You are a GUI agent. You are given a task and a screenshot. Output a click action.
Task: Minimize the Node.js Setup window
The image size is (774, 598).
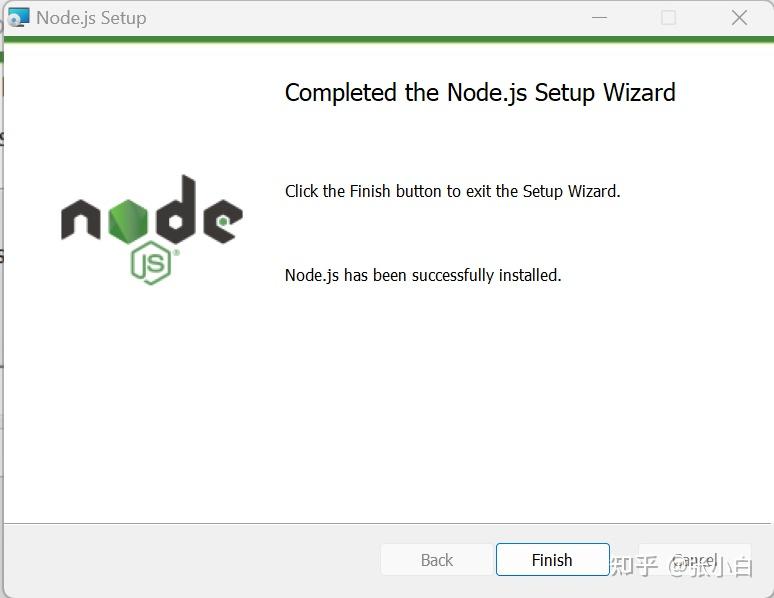[x=599, y=18]
